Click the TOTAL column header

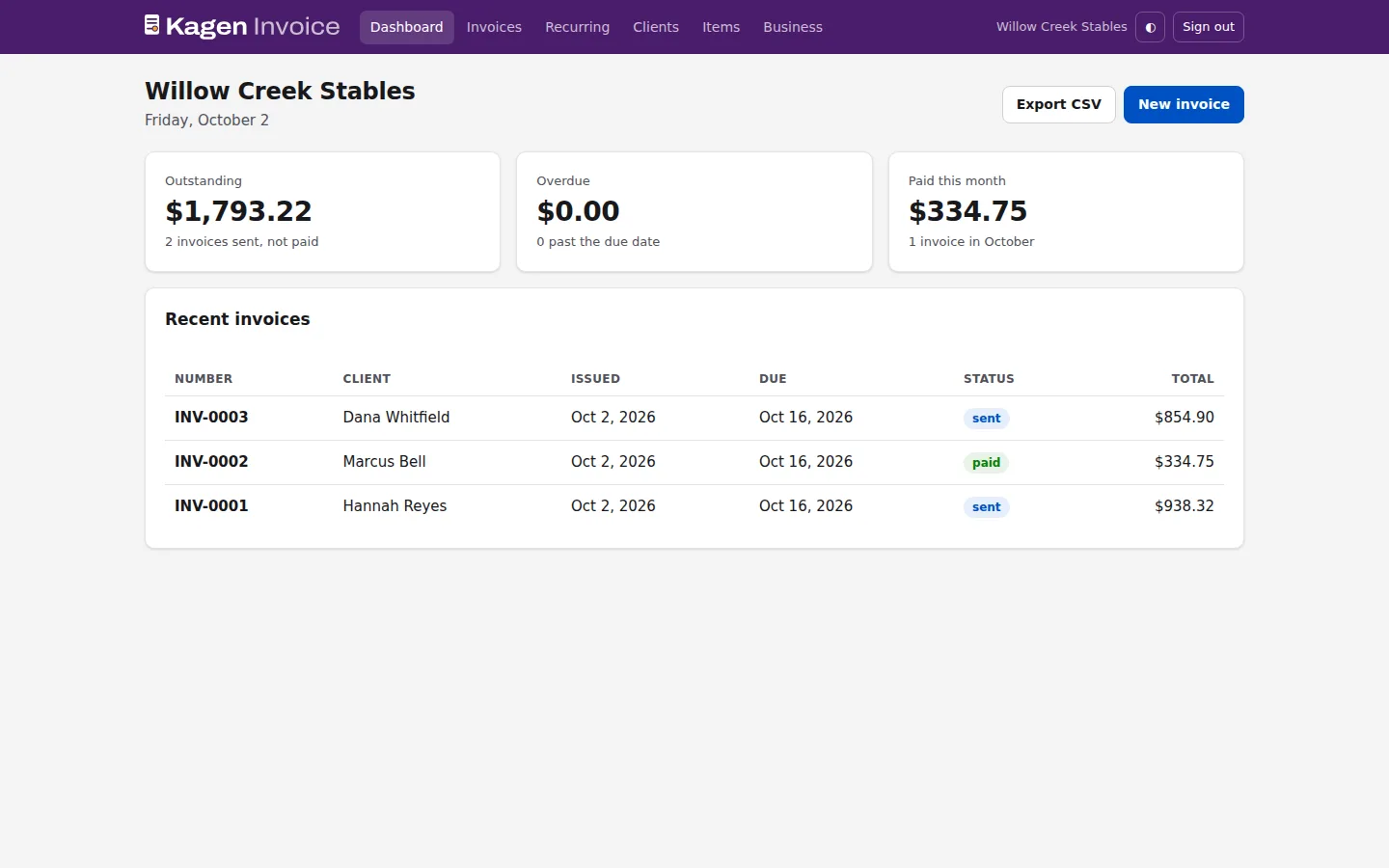1192,379
